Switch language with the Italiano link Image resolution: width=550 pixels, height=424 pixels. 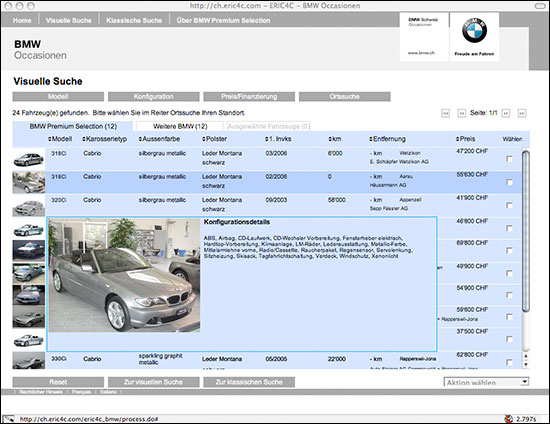[108, 392]
